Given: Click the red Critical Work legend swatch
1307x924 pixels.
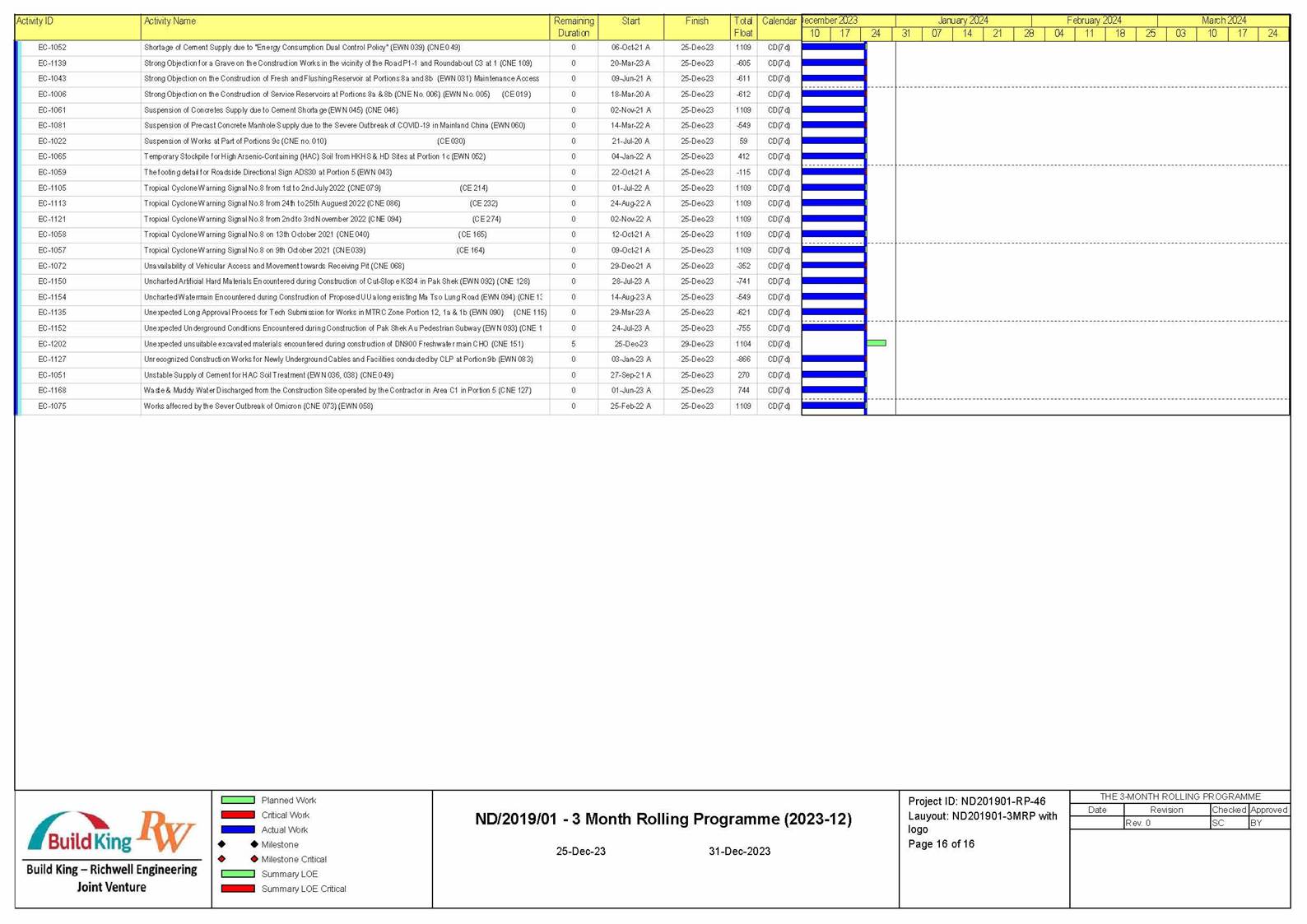Looking at the screenshot, I should click(238, 815).
